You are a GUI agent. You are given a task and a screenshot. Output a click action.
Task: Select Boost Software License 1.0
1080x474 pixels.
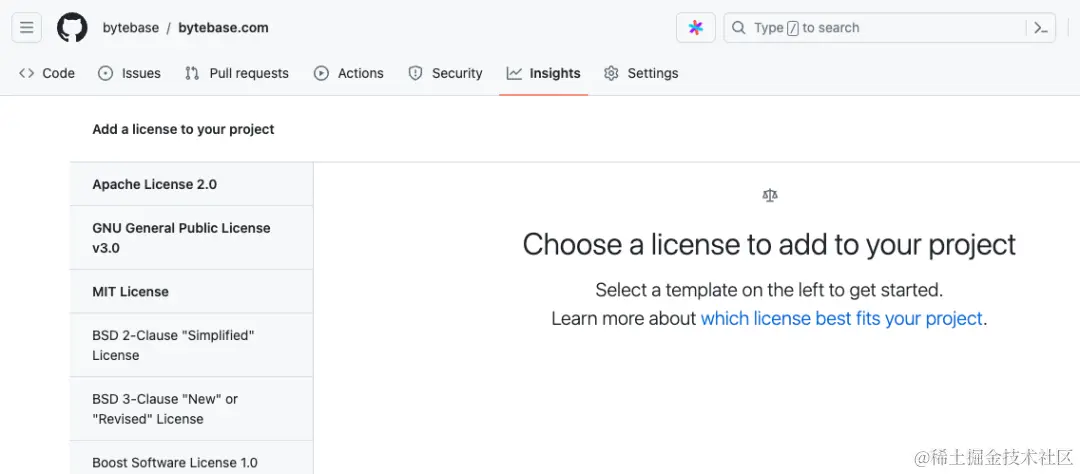(191, 458)
